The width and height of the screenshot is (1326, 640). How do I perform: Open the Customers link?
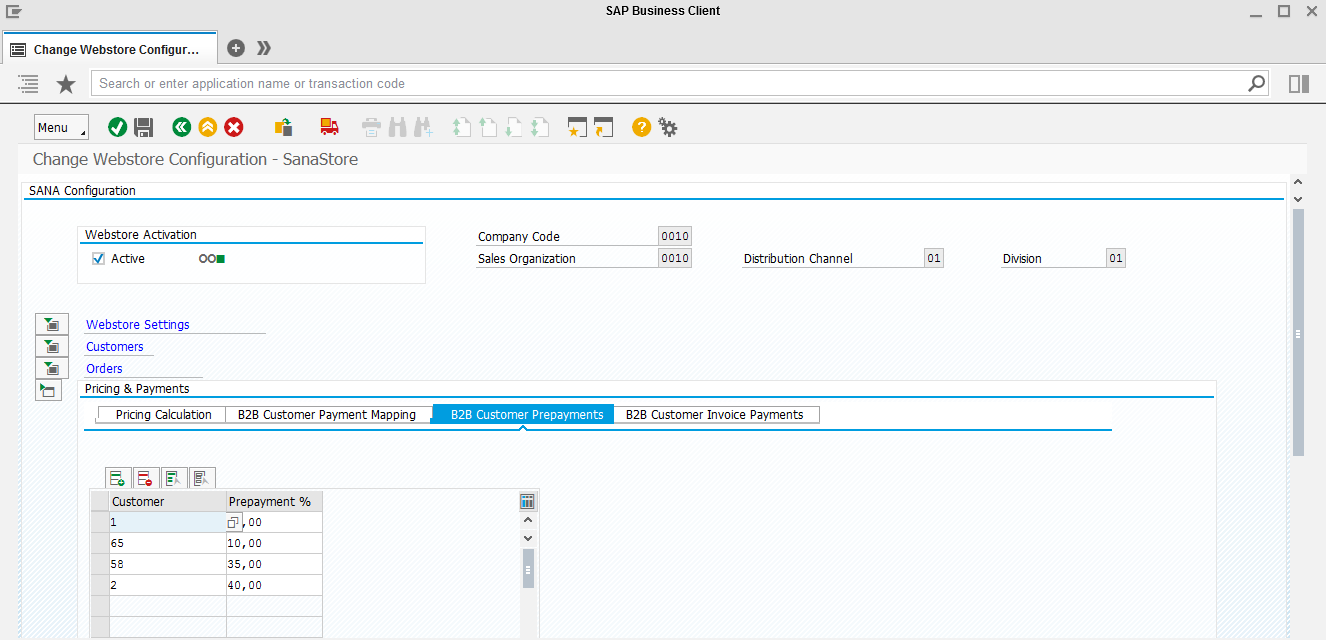point(115,346)
